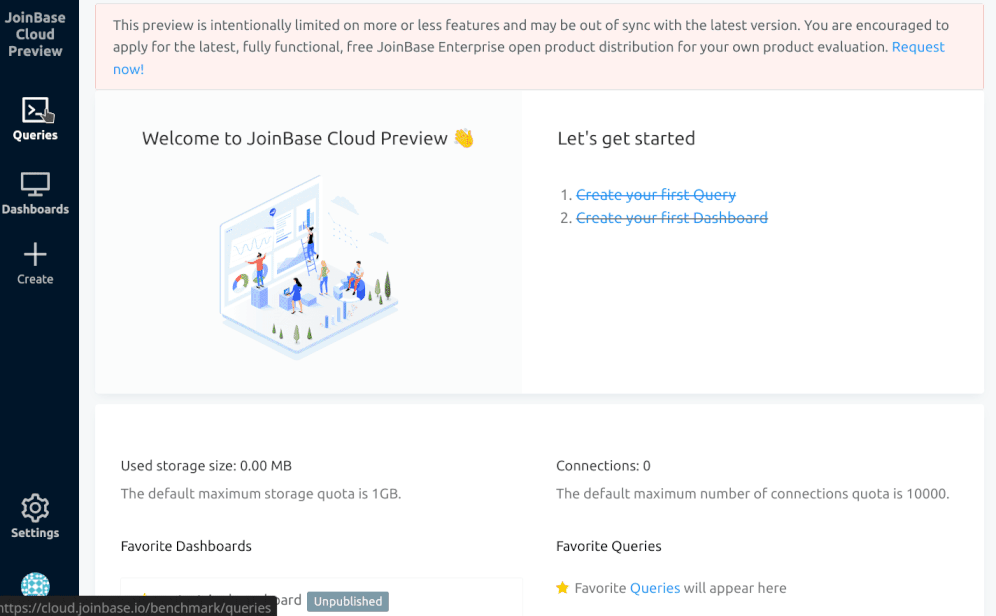Open the Queries section in the sidebar

tap(35, 118)
